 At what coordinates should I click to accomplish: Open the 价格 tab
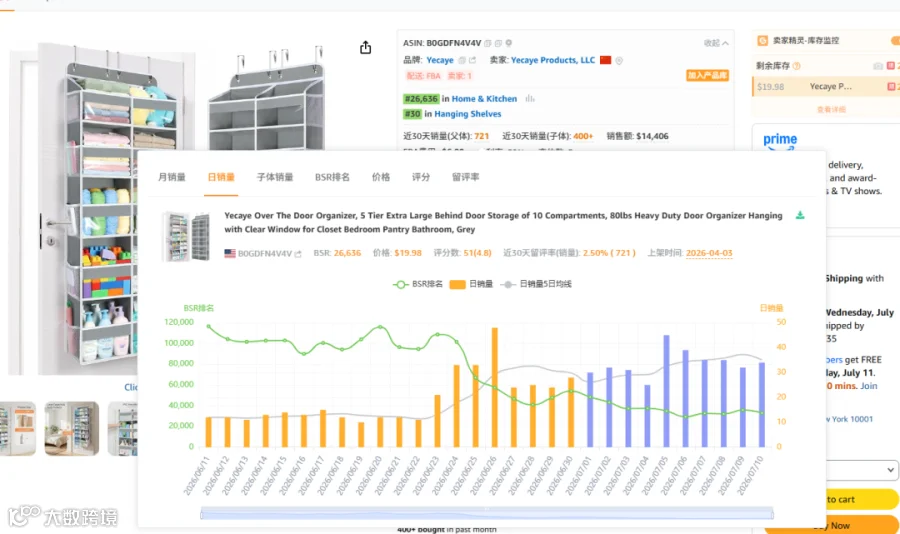(x=381, y=177)
